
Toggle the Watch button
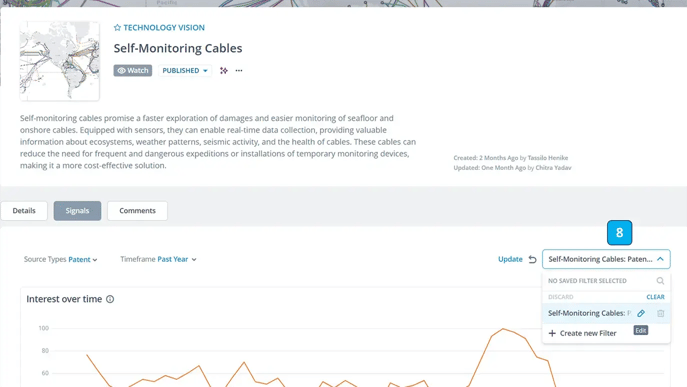(133, 71)
